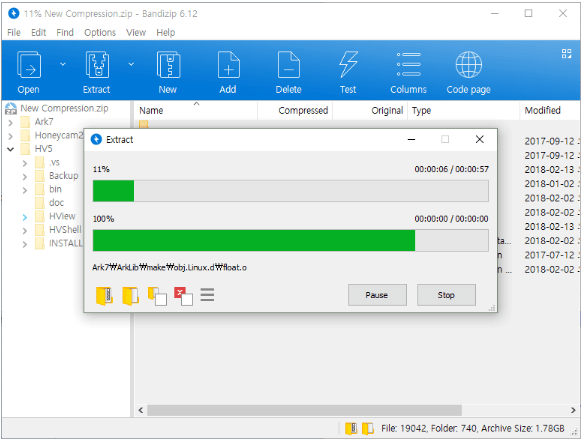Click the Test archive toolbar icon
The image size is (581, 441).
[348, 65]
